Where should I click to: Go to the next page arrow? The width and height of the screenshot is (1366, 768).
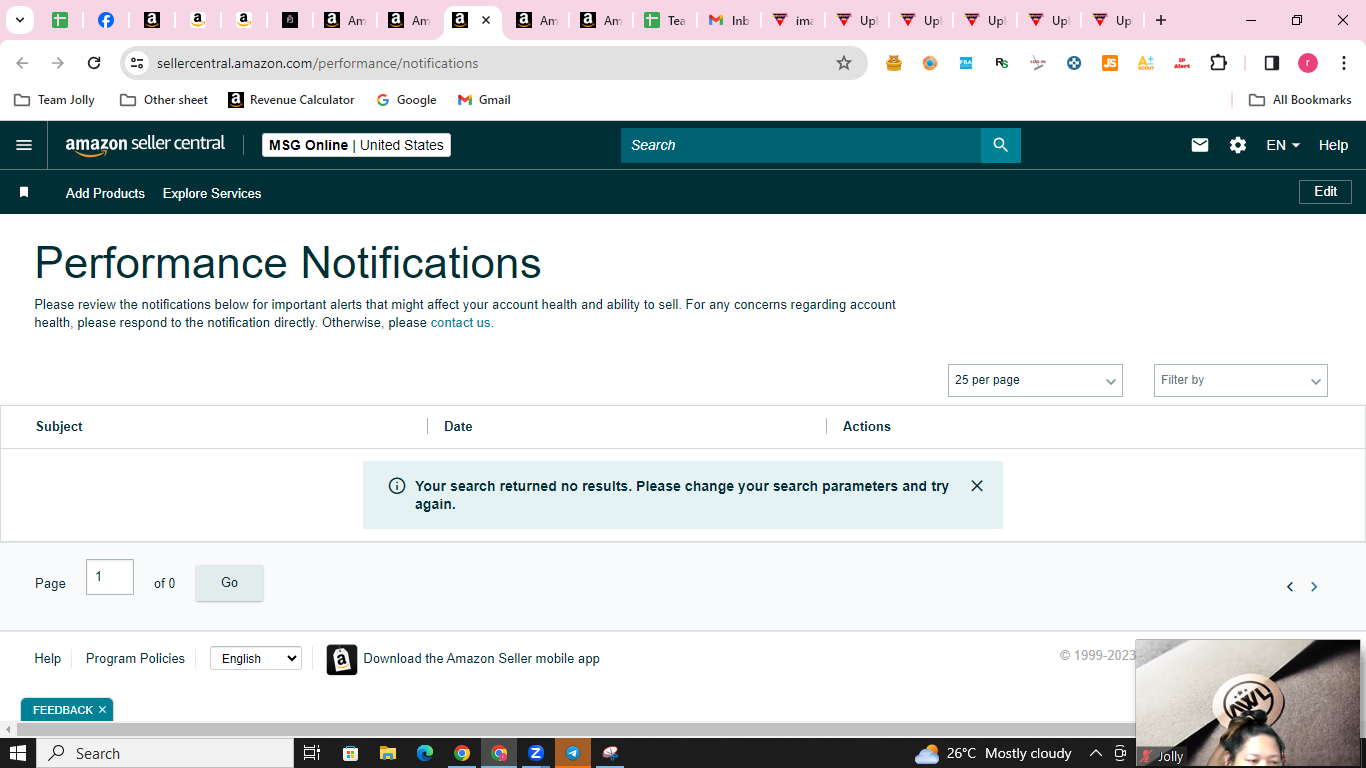click(1314, 587)
